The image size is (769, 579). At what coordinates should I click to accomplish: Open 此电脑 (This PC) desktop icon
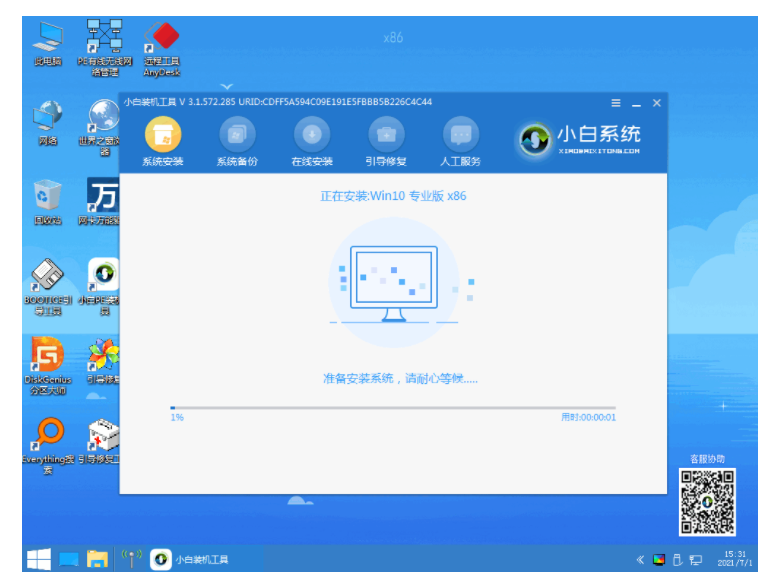pos(47,41)
